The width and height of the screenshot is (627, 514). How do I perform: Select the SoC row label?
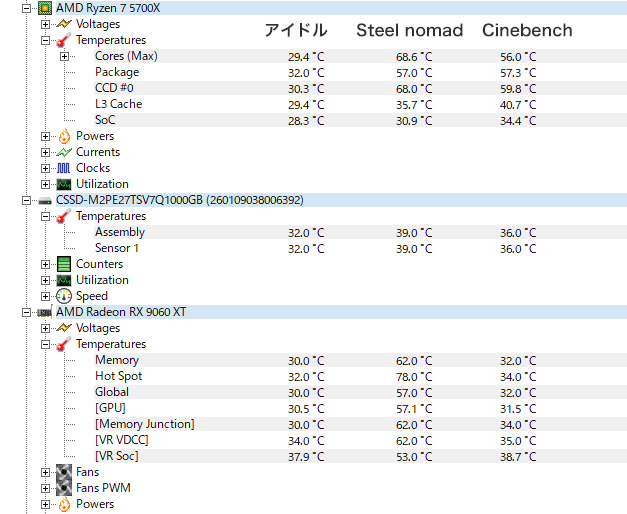coord(105,120)
